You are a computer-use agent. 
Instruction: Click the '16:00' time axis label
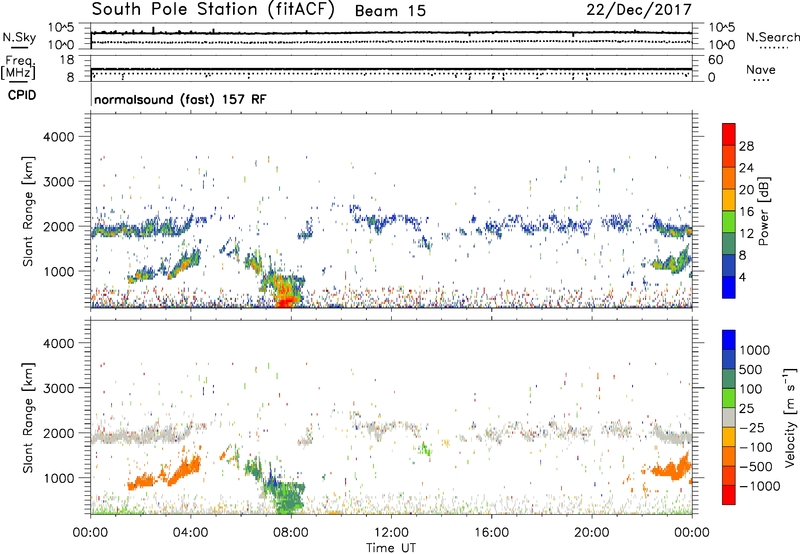click(x=491, y=533)
